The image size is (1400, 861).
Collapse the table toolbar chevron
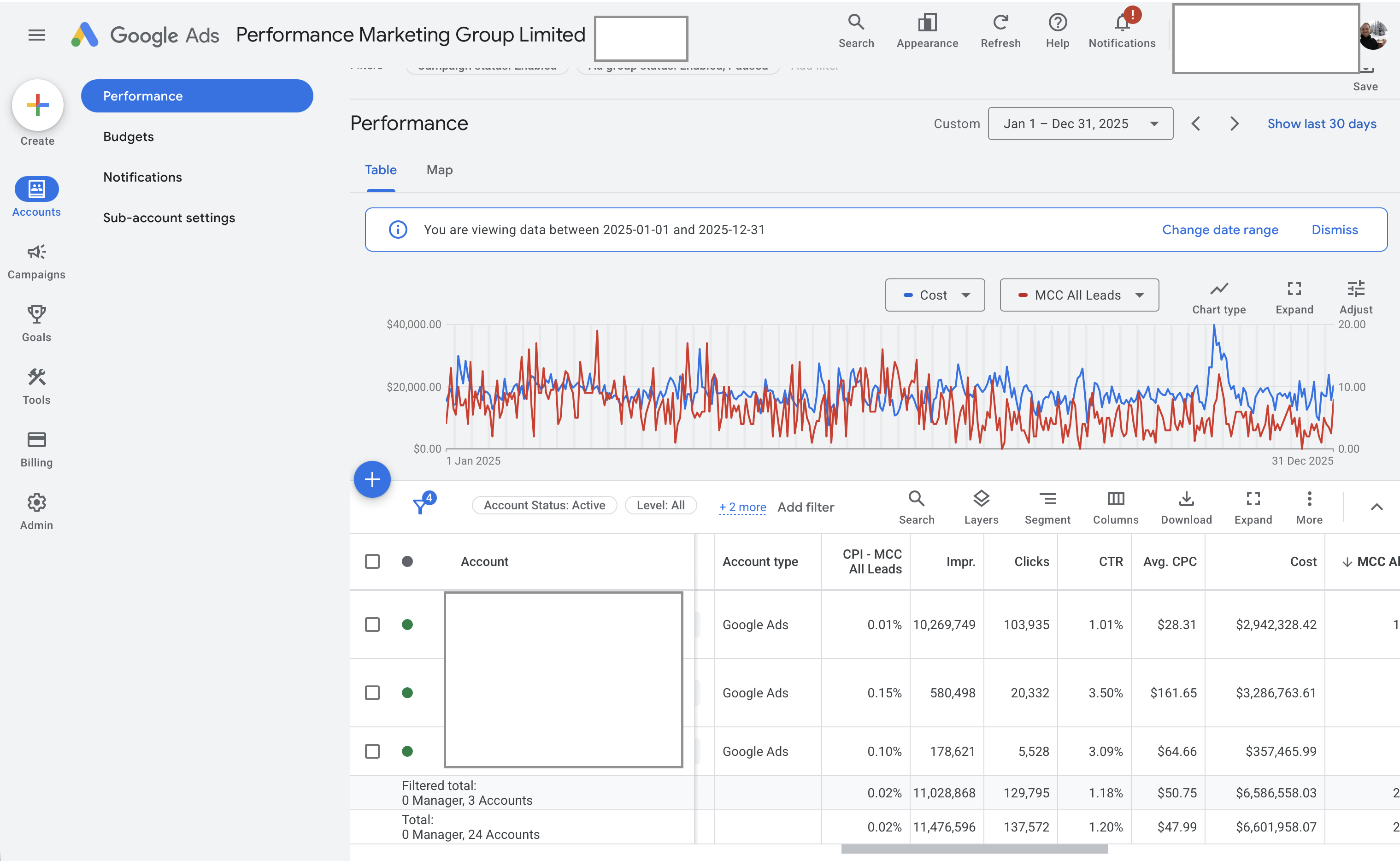1376,507
